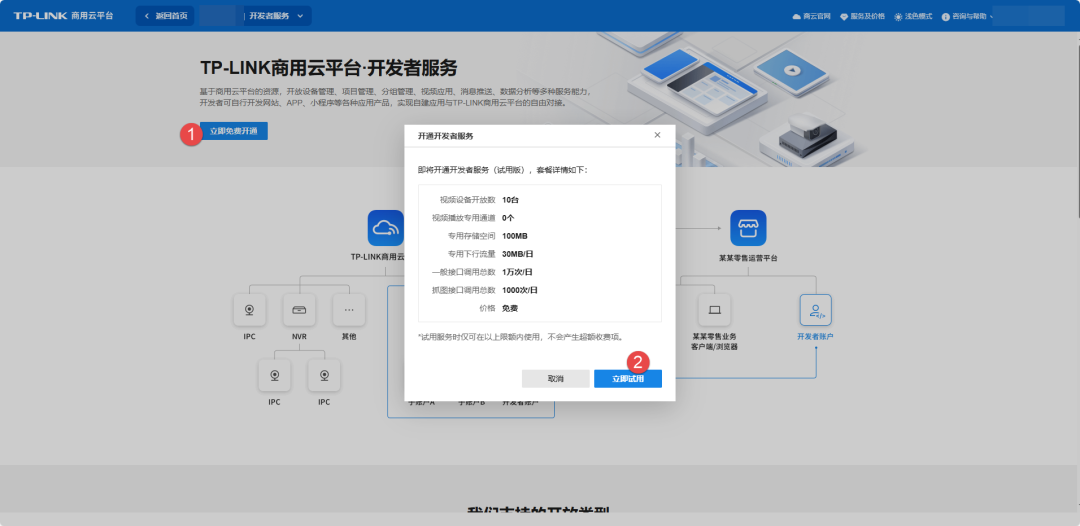
Task: Click the TP-LINK商用云 cloud icon
Action: [386, 228]
